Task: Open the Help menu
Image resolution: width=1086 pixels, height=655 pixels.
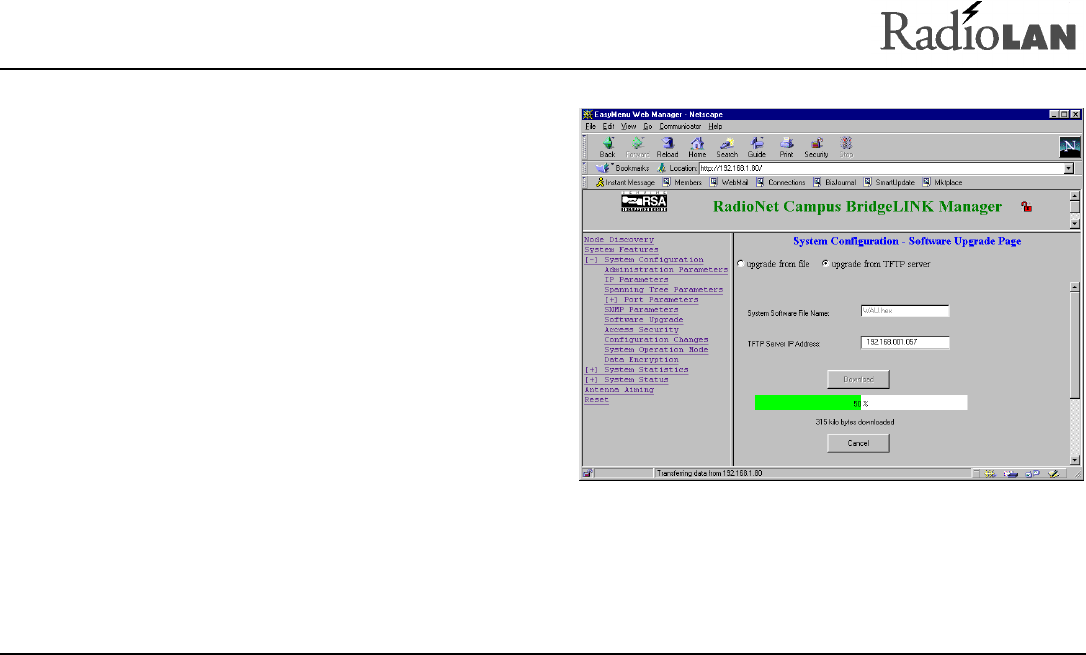Action: tap(715, 127)
